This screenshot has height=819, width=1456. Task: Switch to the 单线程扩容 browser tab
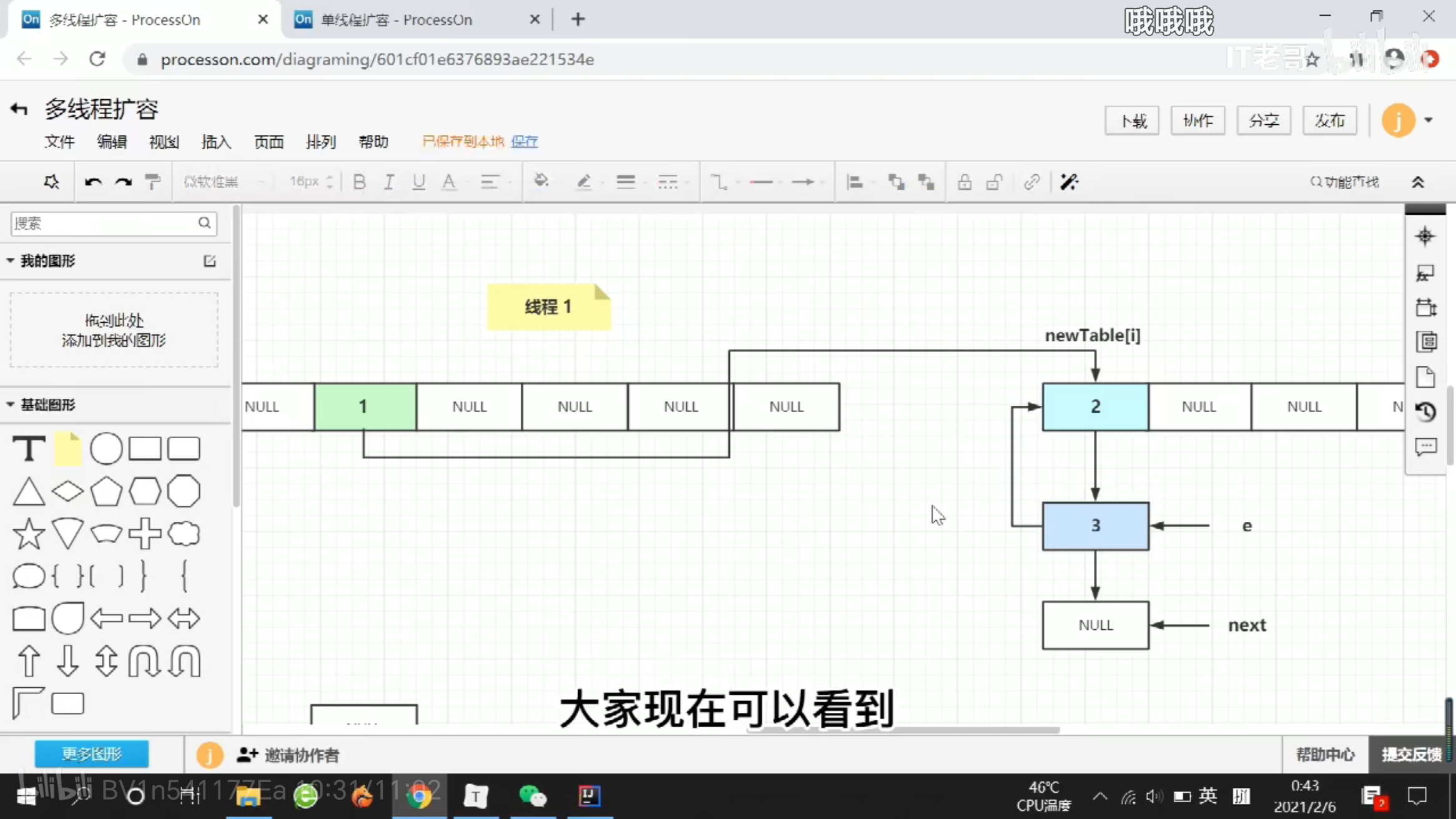pos(396,20)
